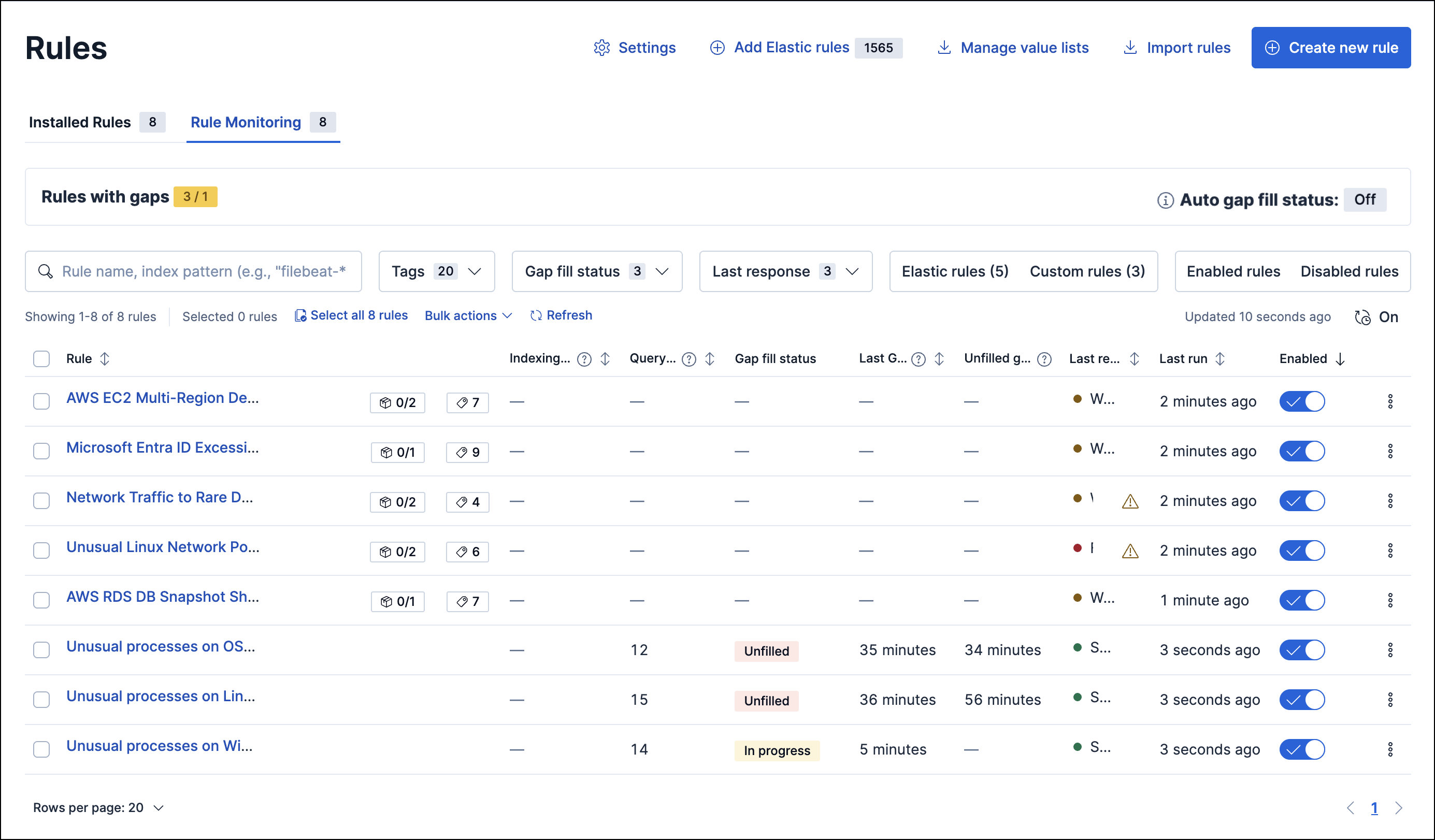Open the Bulk actions menu
The height and width of the screenshot is (840, 1435).
(x=467, y=315)
